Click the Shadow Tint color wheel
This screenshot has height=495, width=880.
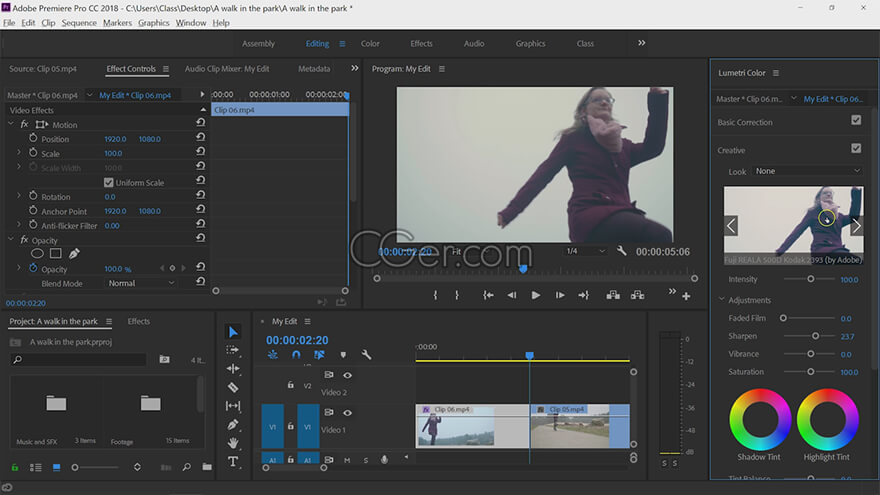coord(760,419)
